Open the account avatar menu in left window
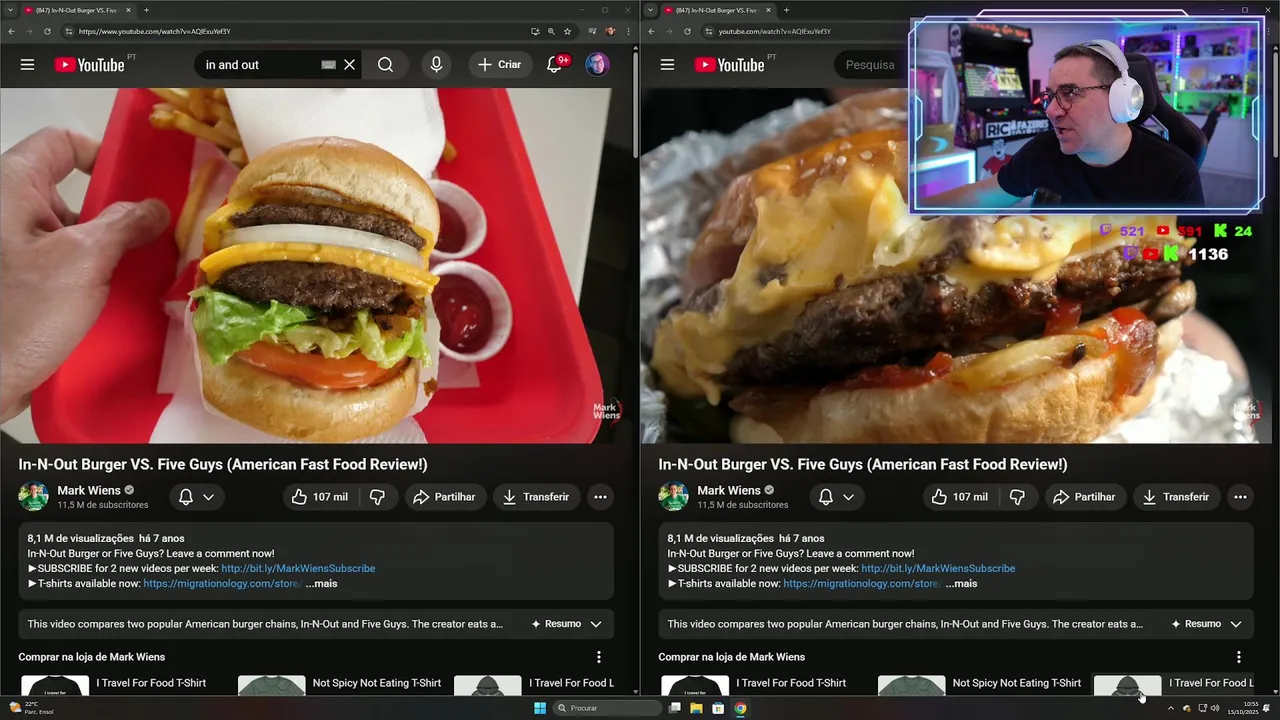 coord(597,64)
